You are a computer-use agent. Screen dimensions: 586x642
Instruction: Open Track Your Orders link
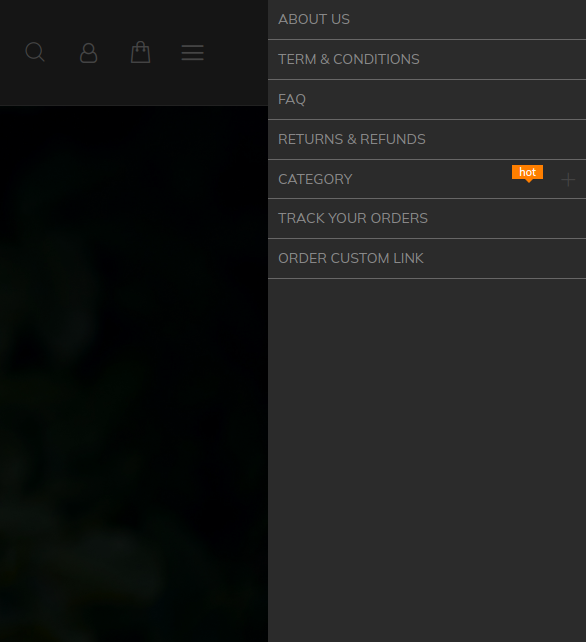(427, 218)
